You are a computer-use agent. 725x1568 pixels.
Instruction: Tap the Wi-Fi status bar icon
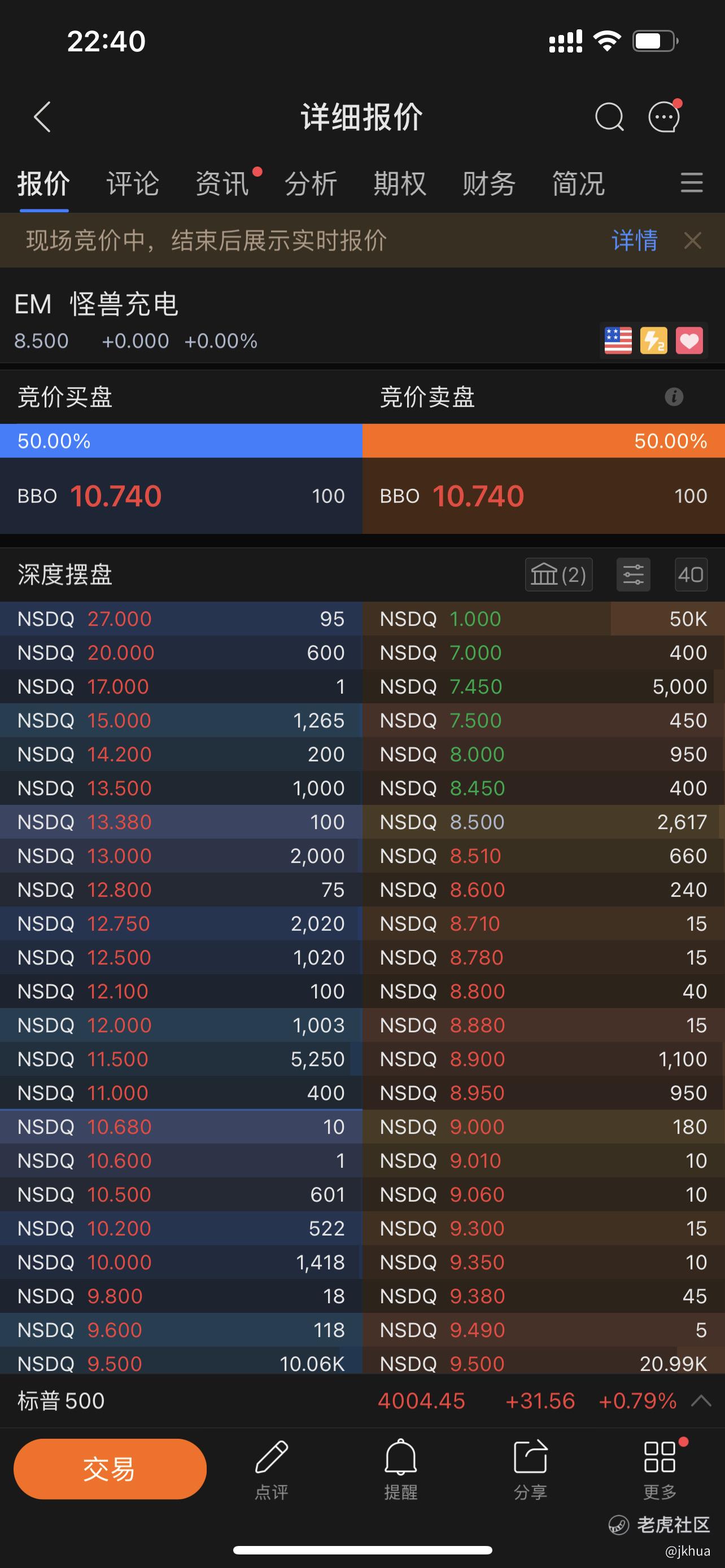607,41
